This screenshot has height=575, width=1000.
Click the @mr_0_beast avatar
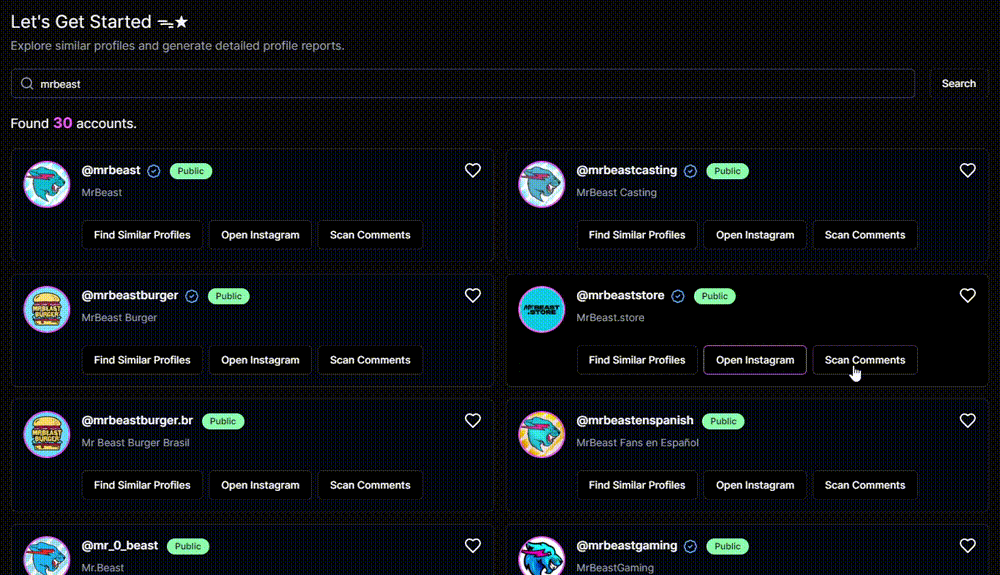47,556
